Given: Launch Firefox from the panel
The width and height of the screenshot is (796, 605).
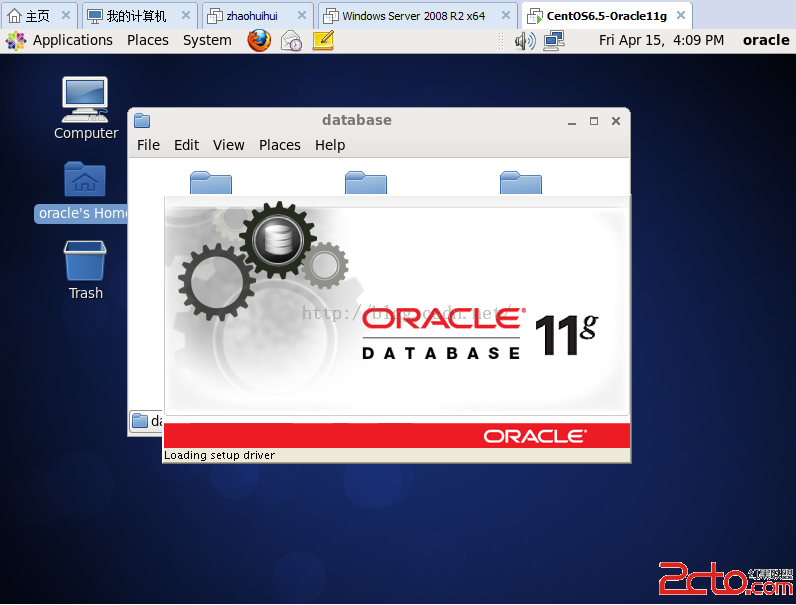Looking at the screenshot, I should (259, 41).
